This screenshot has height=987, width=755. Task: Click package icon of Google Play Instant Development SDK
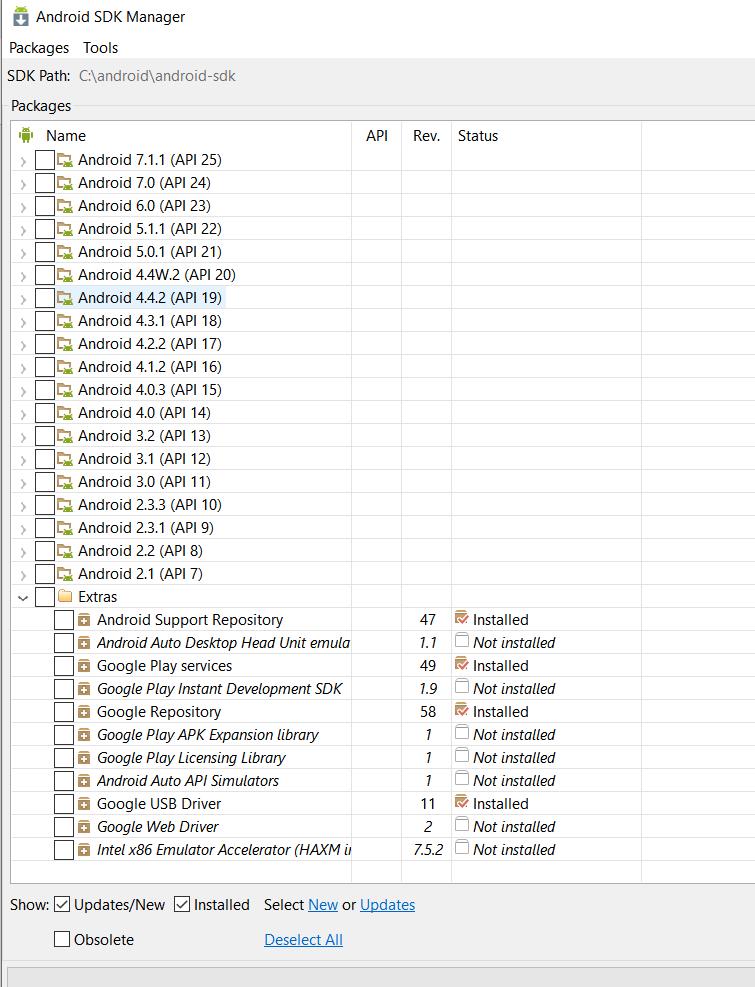tap(84, 689)
